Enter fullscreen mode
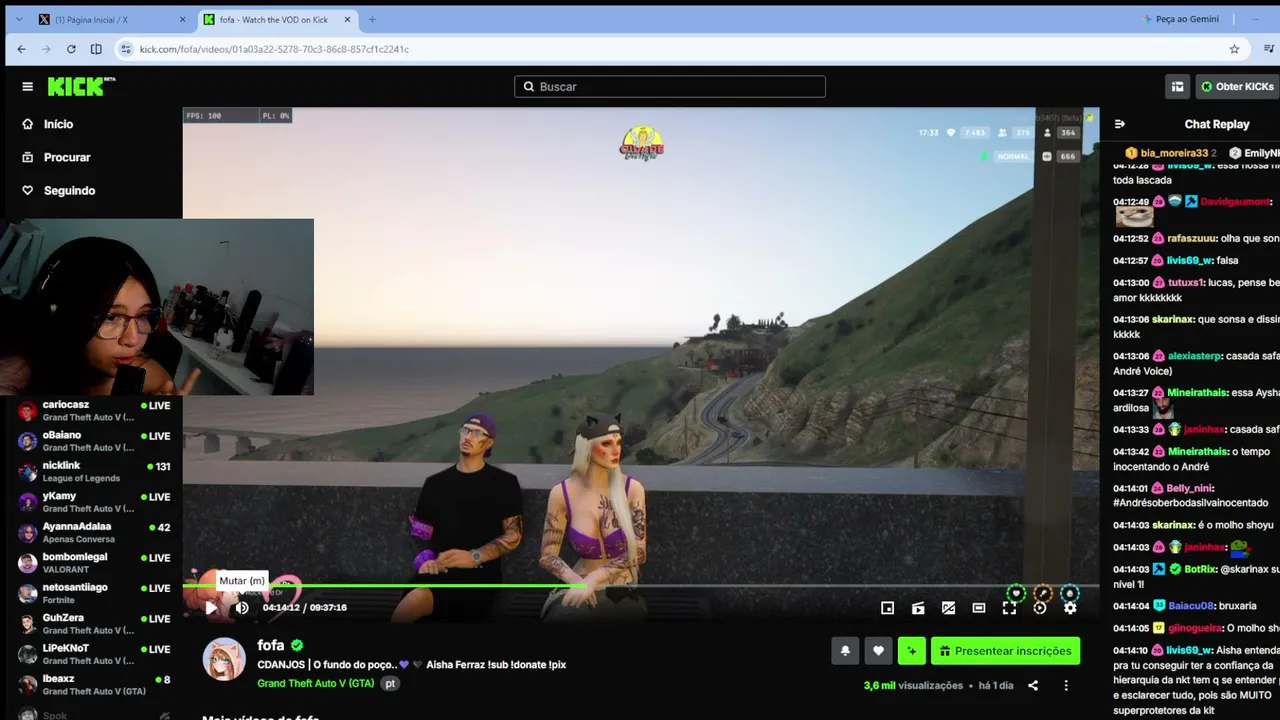The height and width of the screenshot is (720, 1280). [1010, 608]
